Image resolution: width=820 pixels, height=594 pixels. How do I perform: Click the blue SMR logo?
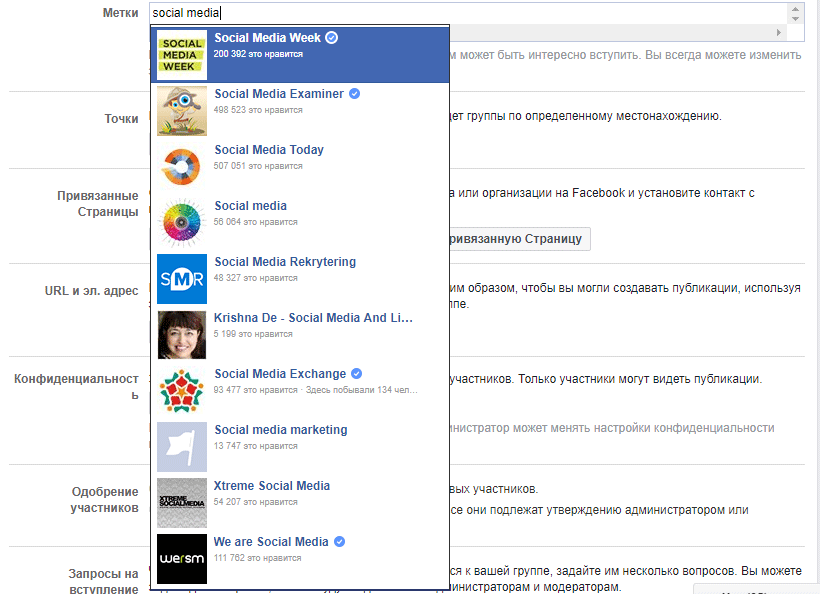(181, 279)
